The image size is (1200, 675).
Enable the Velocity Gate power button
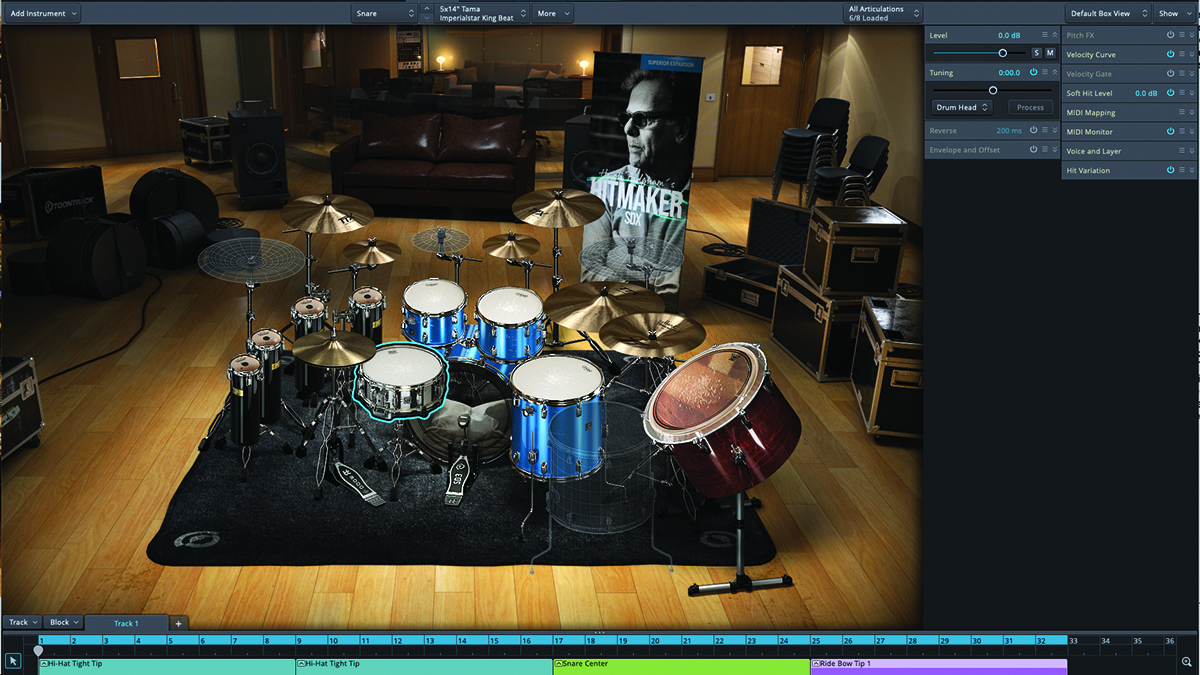1170,74
